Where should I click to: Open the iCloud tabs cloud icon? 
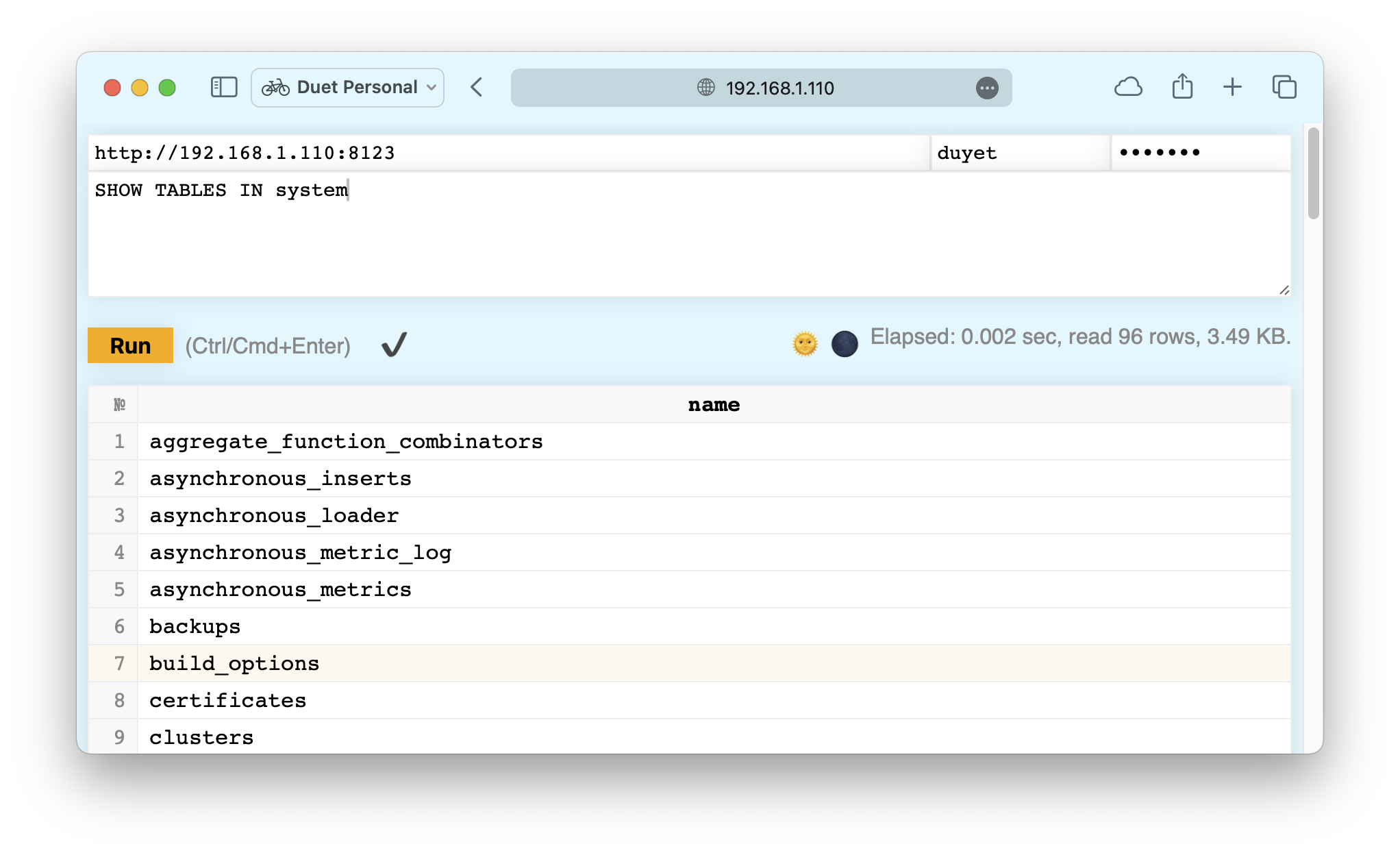point(1128,87)
